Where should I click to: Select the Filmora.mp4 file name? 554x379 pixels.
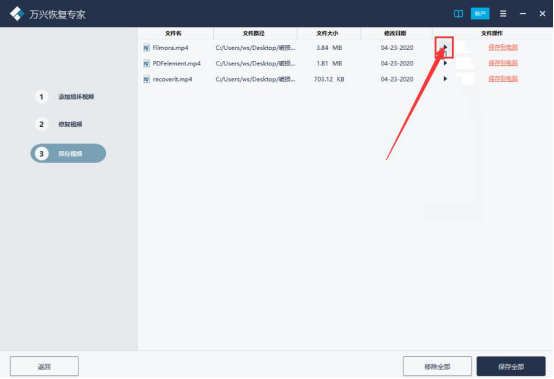[x=170, y=48]
